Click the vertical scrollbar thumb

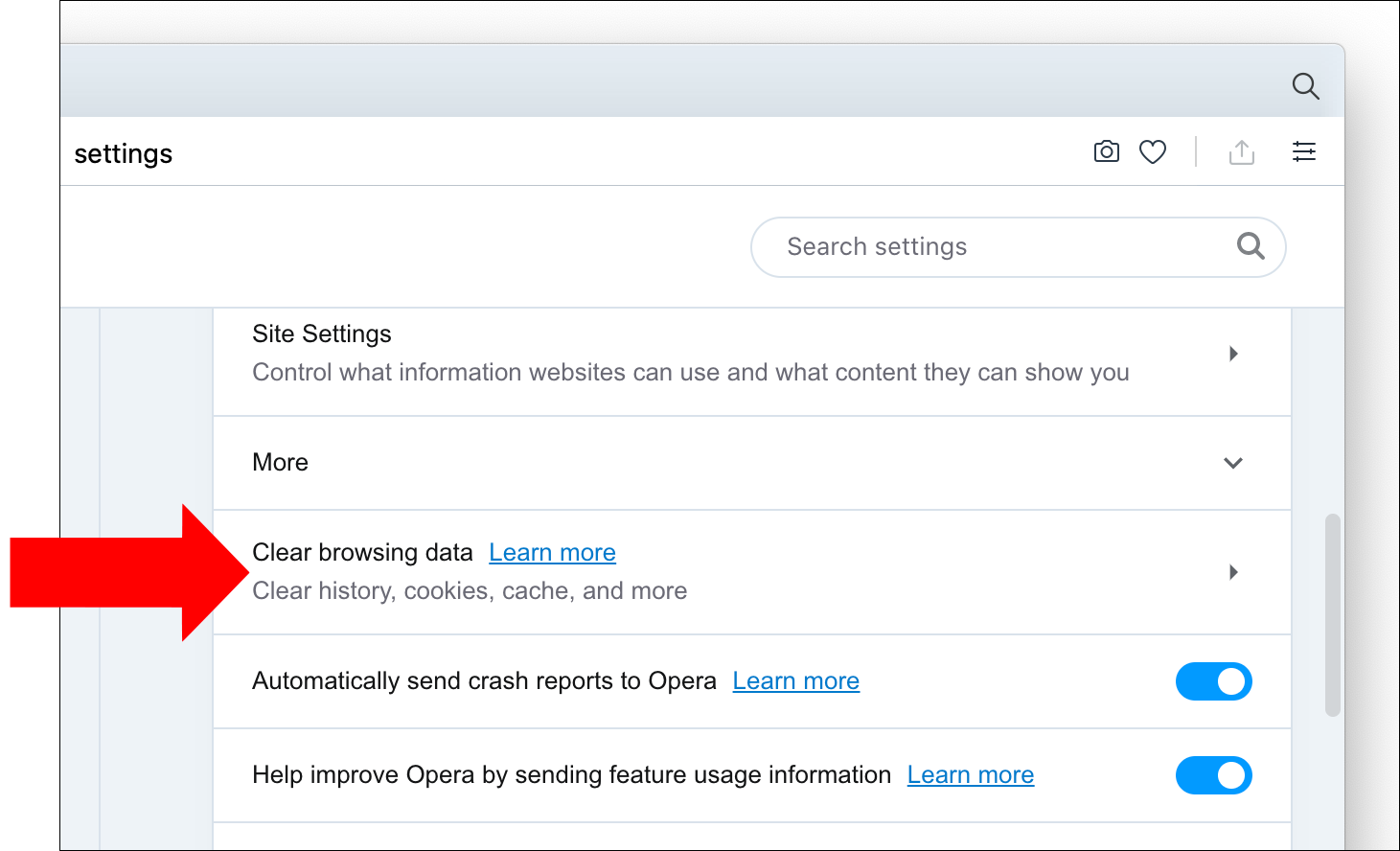click(x=1332, y=615)
